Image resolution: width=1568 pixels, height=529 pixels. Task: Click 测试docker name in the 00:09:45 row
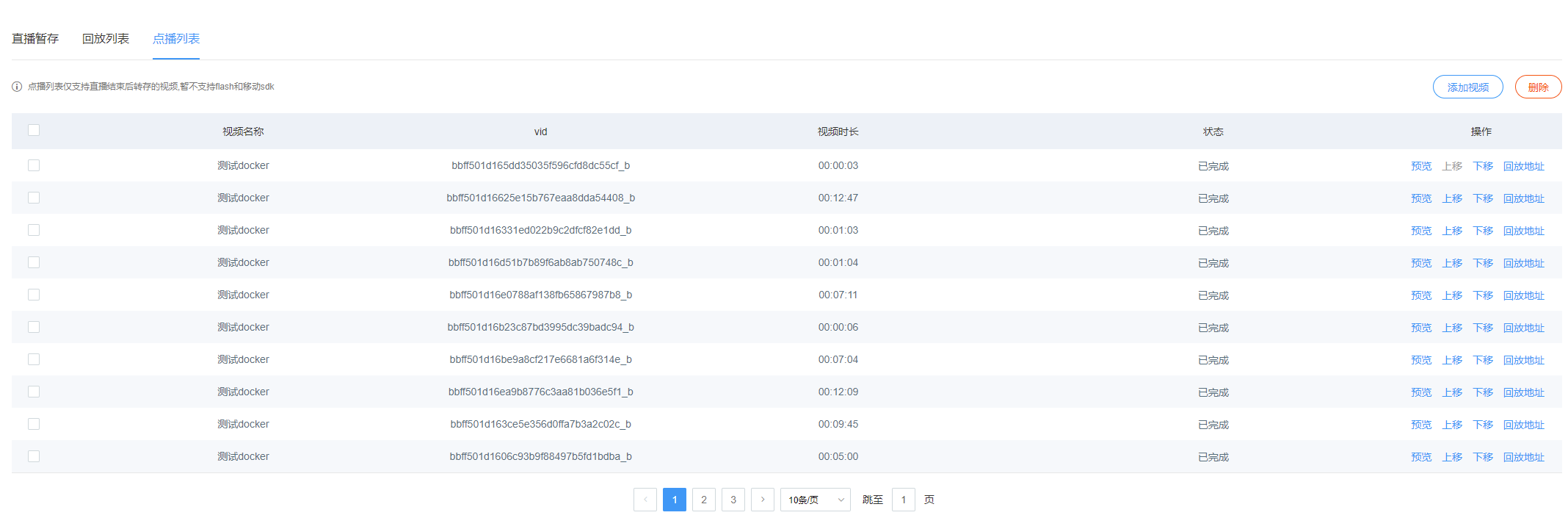click(243, 424)
